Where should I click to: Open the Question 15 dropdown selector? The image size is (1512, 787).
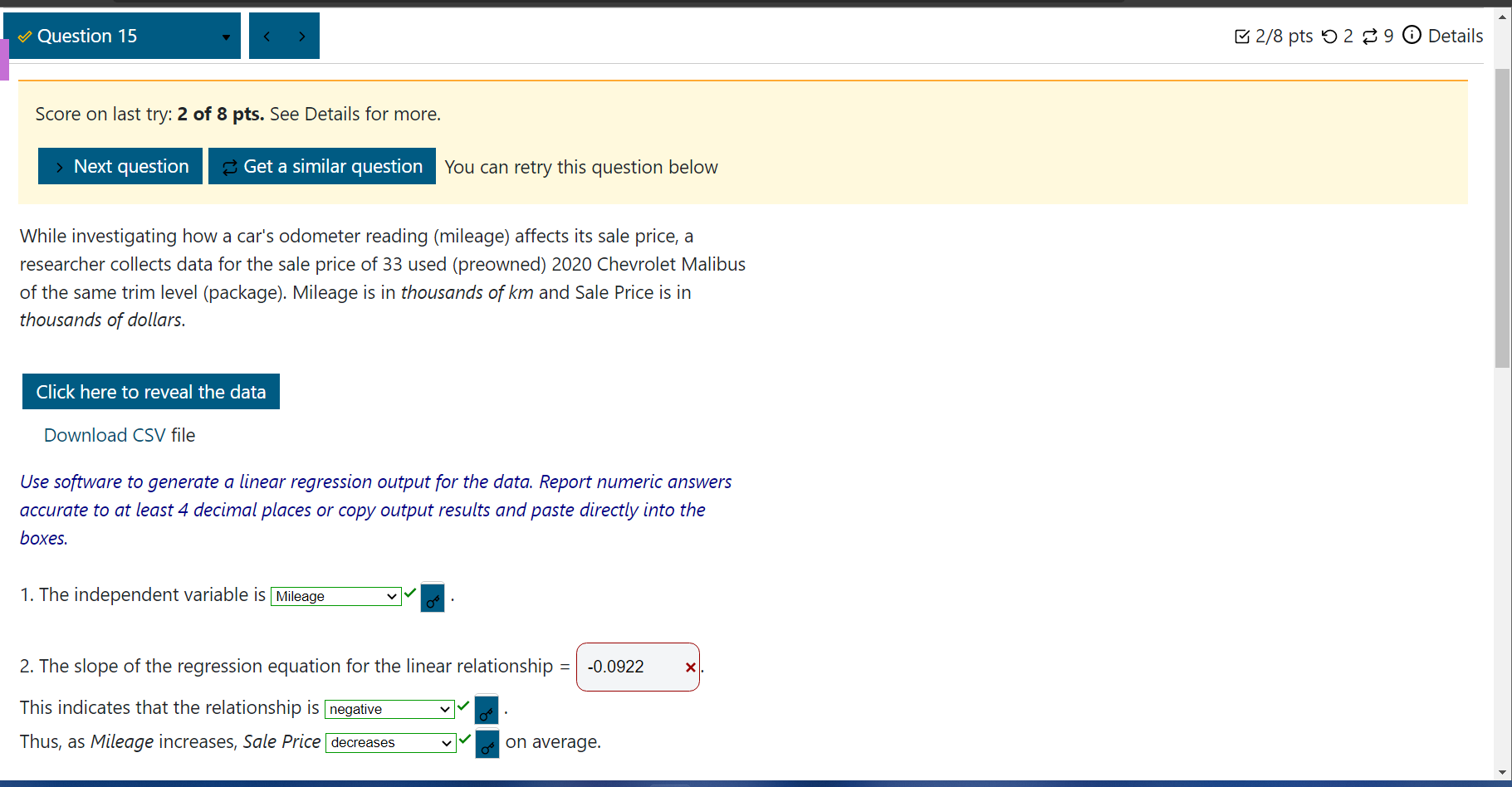(225, 37)
